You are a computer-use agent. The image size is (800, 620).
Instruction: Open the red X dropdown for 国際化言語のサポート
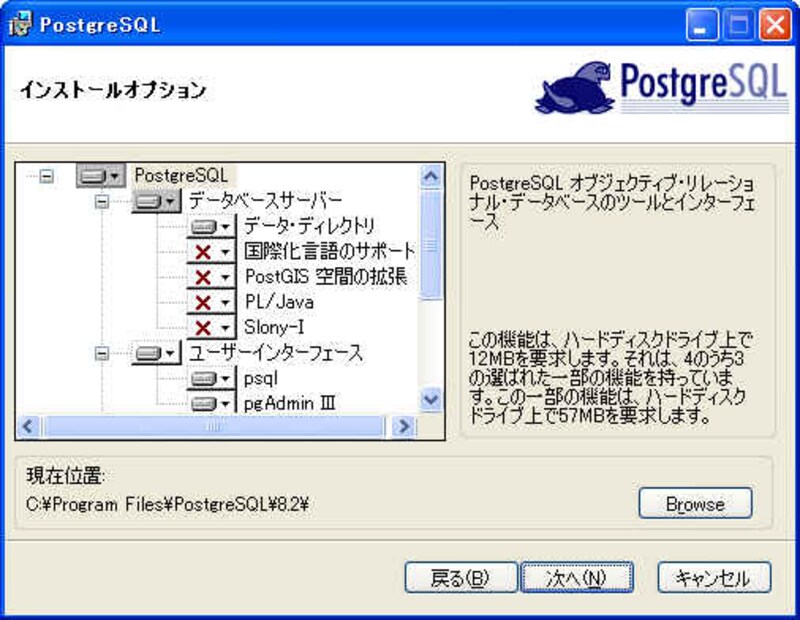click(x=211, y=251)
